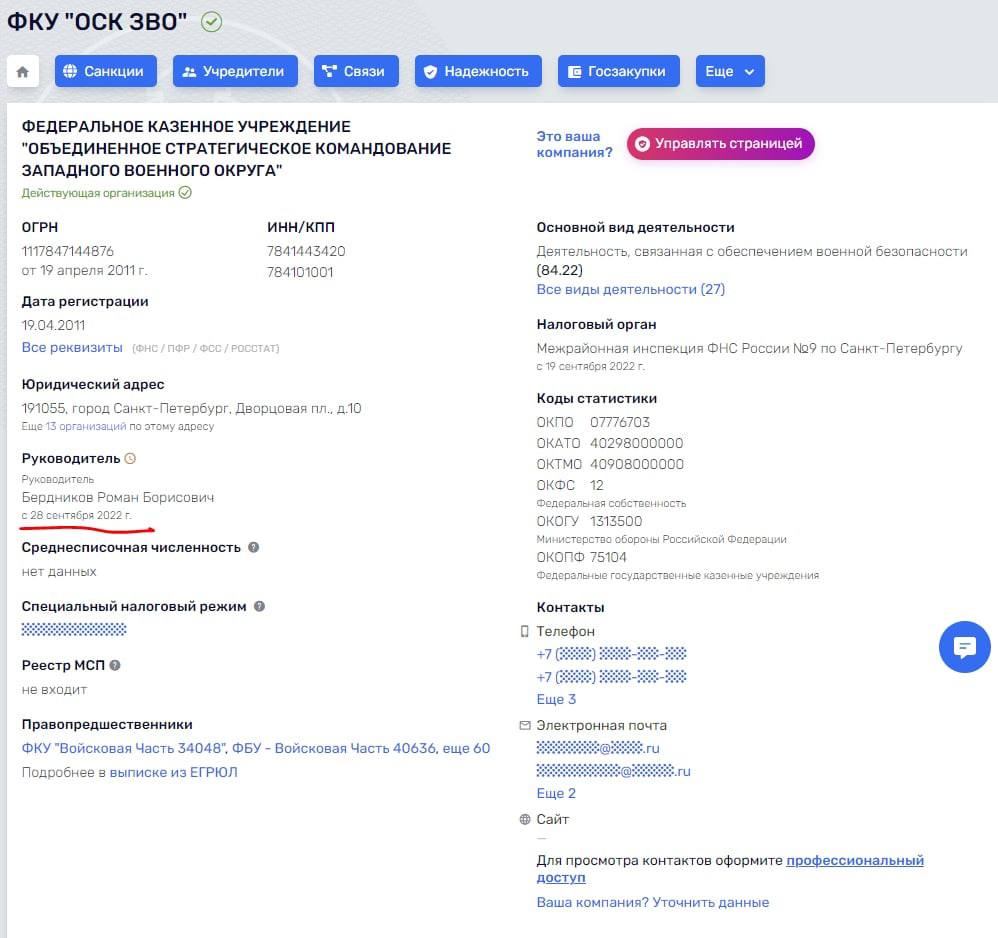Open the Санкции tab
Screen dimensions: 998x938
click(x=105, y=72)
